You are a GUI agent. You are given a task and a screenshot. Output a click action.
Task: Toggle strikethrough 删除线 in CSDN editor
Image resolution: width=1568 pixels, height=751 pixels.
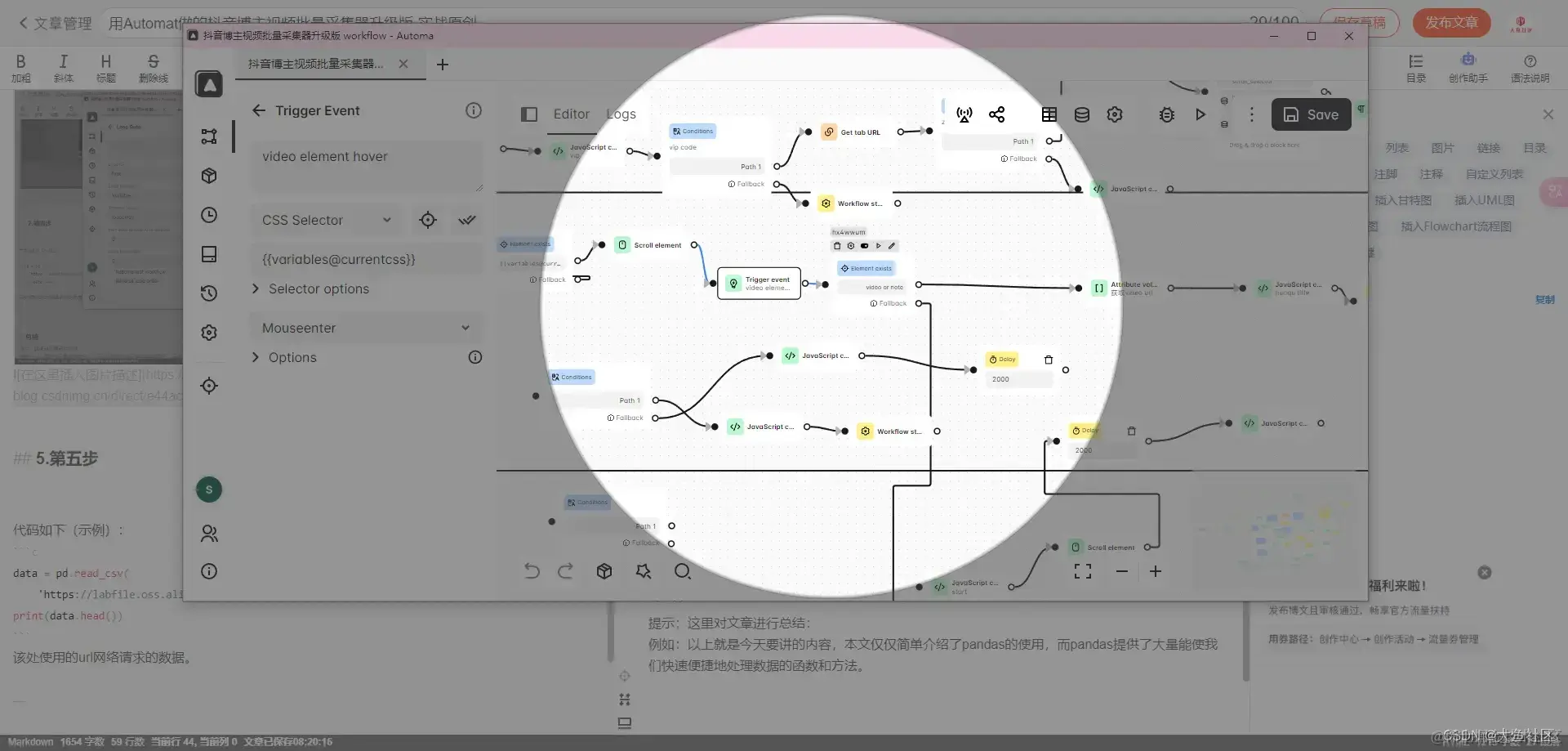tap(154, 68)
